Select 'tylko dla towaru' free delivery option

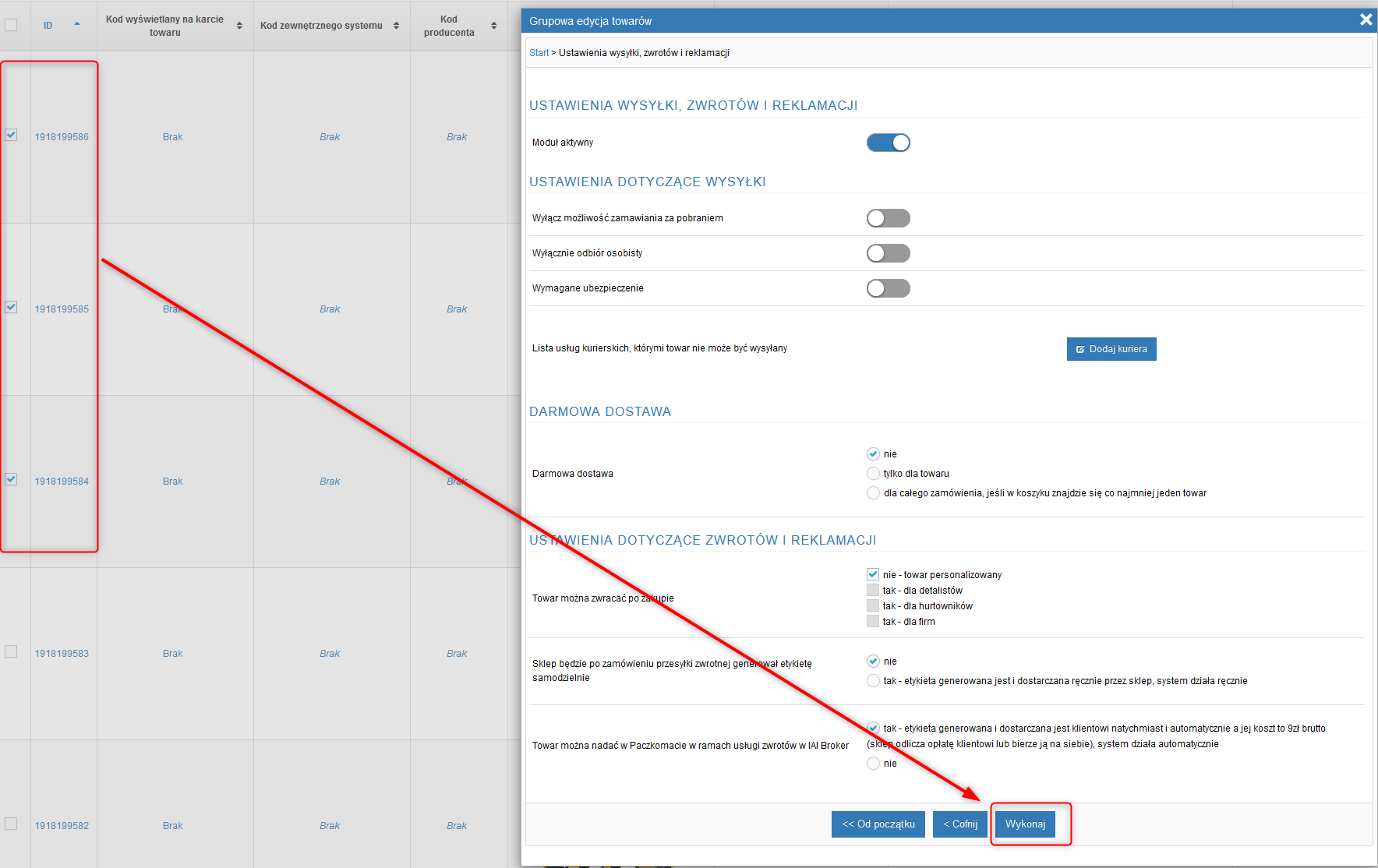pos(873,474)
